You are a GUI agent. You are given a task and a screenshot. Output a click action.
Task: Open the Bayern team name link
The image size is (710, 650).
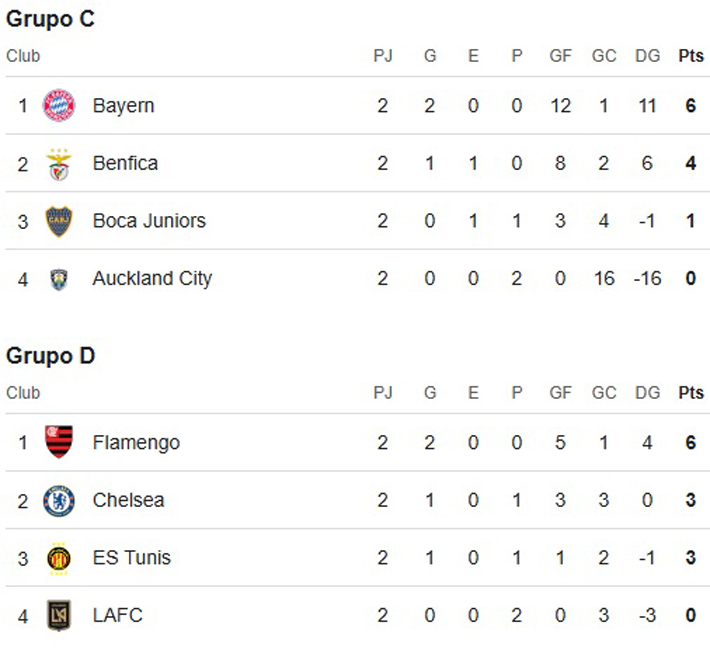(124, 106)
